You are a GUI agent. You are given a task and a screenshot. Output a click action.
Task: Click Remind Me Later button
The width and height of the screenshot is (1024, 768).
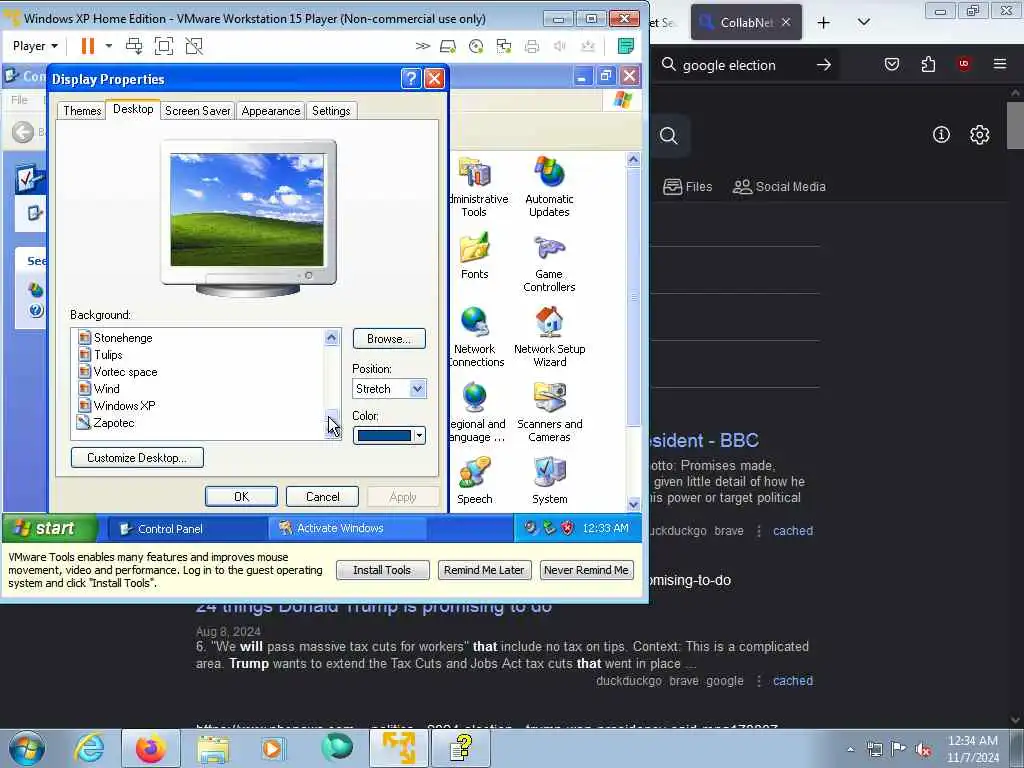484,570
